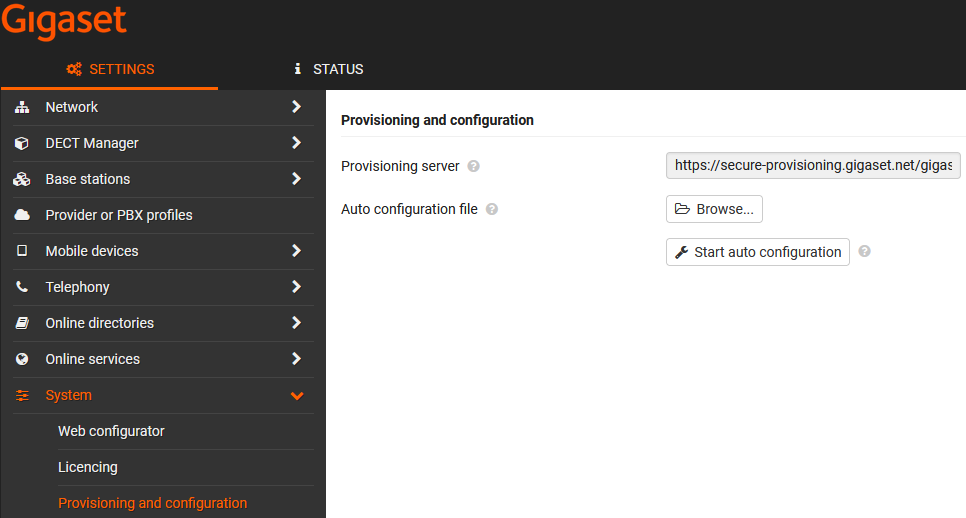The image size is (966, 518).
Task: Click the Gigaset logo
Action: [x=64, y=22]
